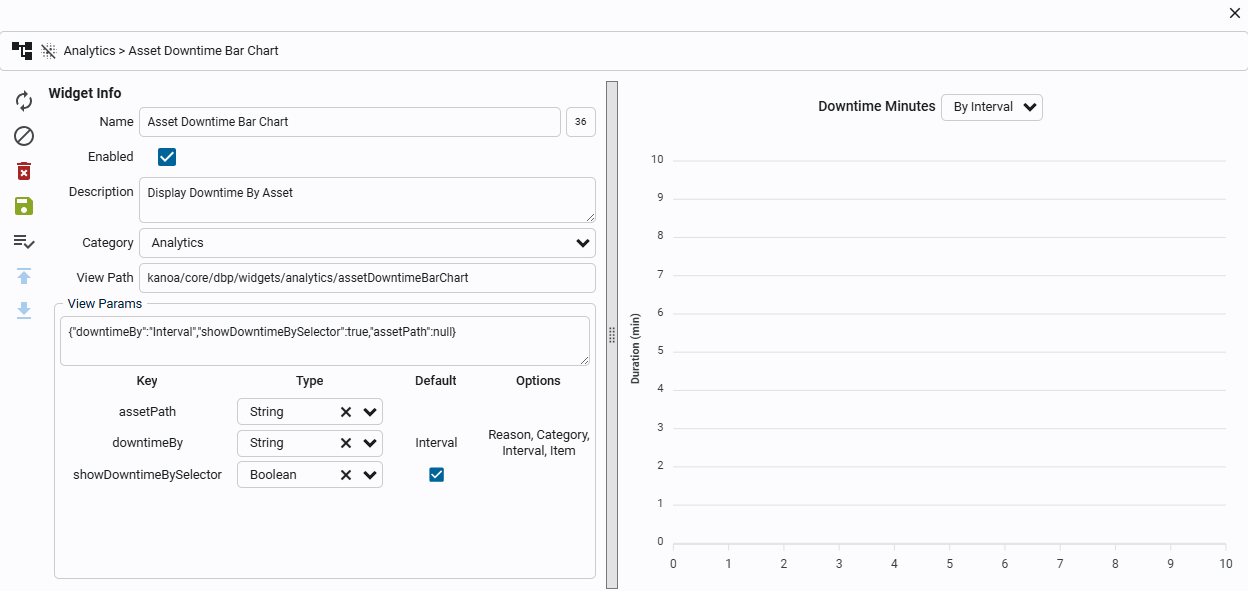Image resolution: width=1248 pixels, height=591 pixels.
Task: Move widget up with arrow icon
Action: (24, 276)
